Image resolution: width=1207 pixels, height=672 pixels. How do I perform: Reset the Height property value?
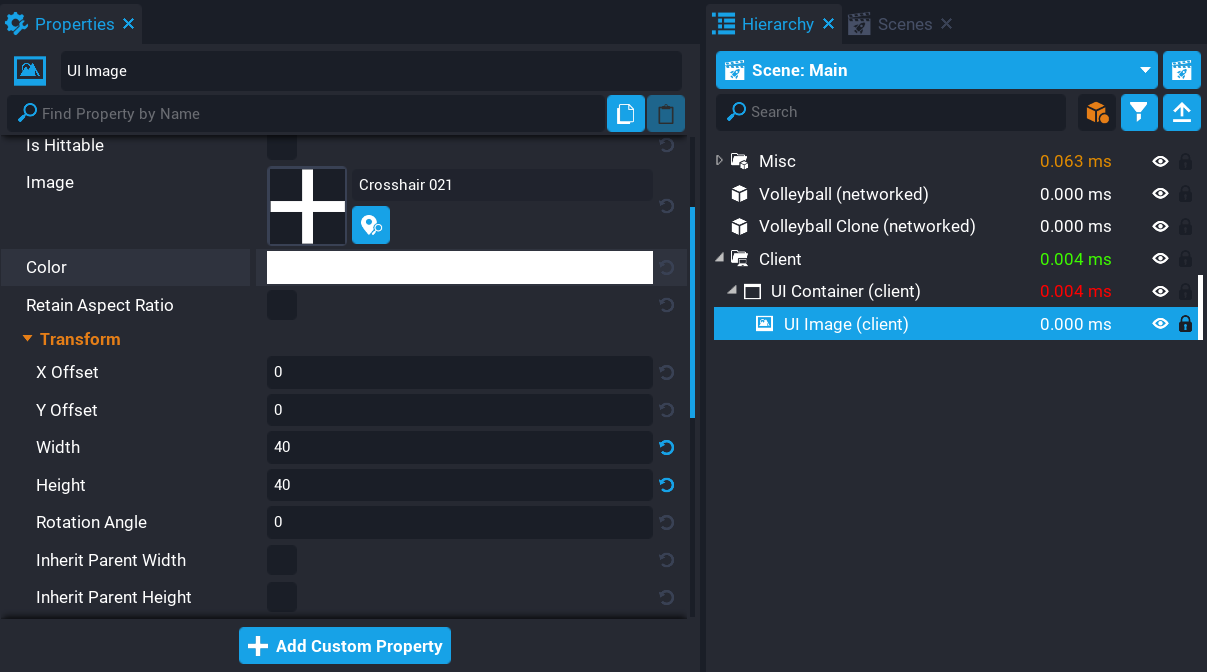pos(667,485)
